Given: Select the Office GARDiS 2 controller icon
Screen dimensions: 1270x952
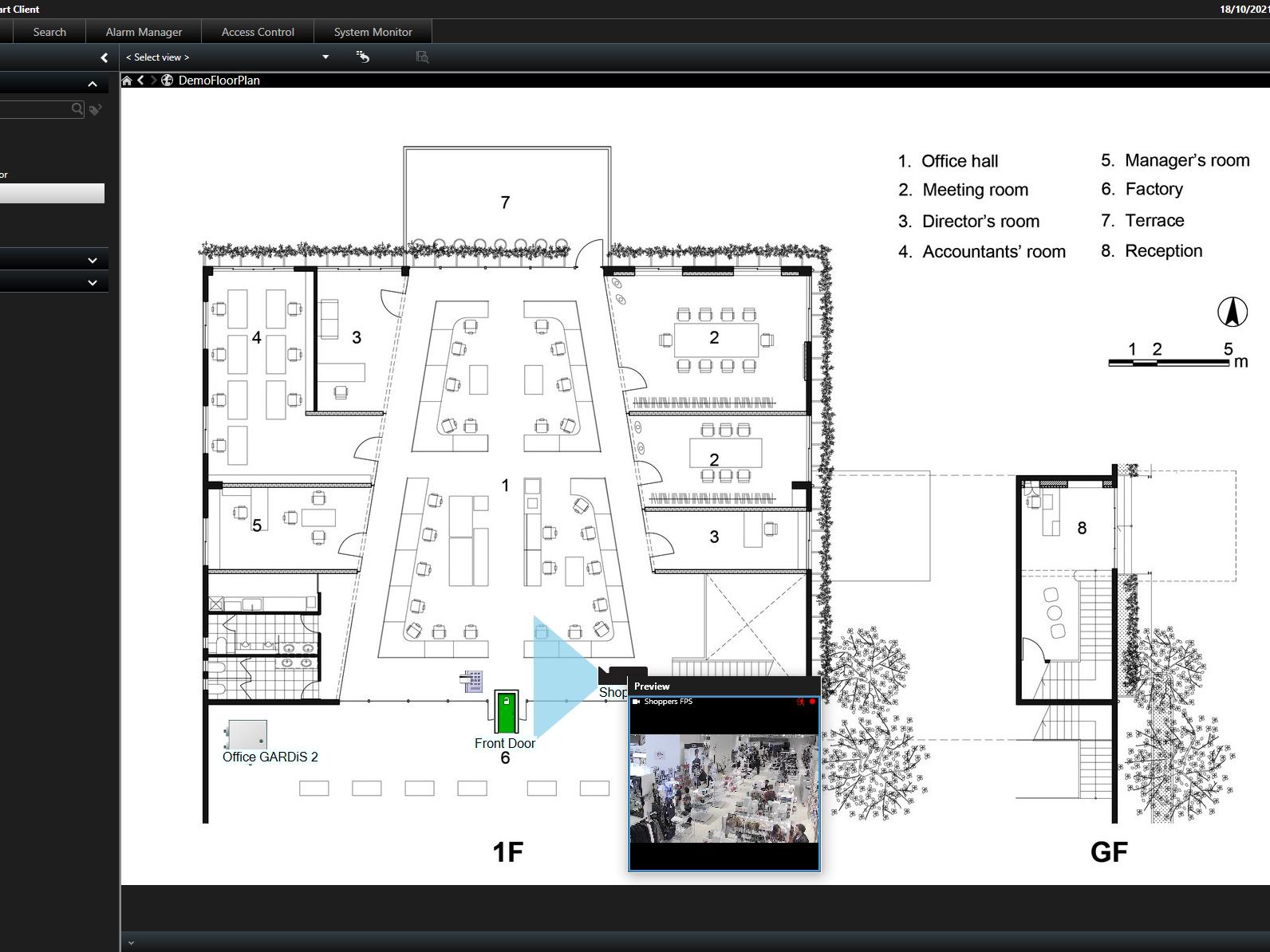Looking at the screenshot, I should pyautogui.click(x=247, y=734).
